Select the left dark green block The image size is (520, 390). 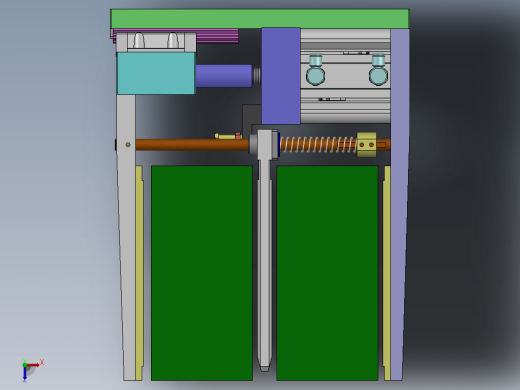tap(202, 273)
